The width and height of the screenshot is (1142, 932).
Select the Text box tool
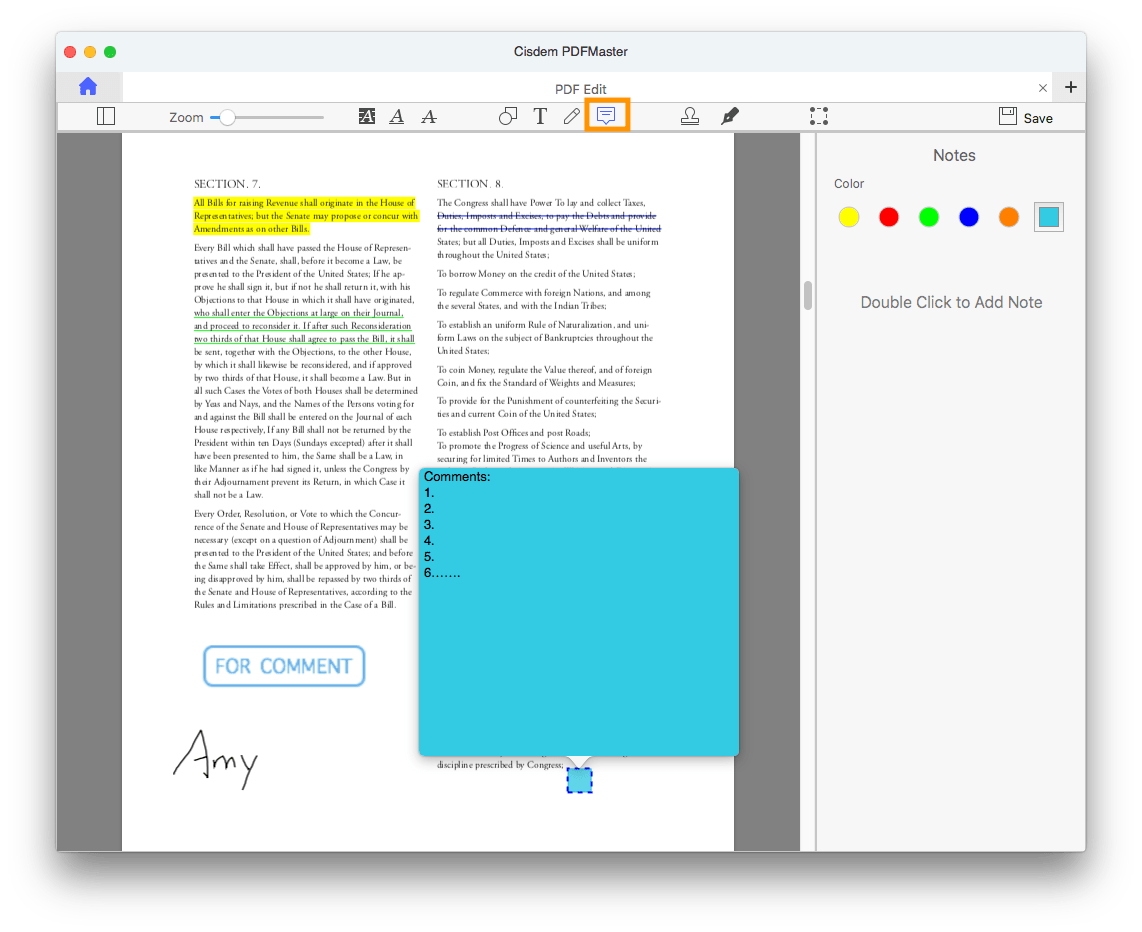(x=540, y=117)
